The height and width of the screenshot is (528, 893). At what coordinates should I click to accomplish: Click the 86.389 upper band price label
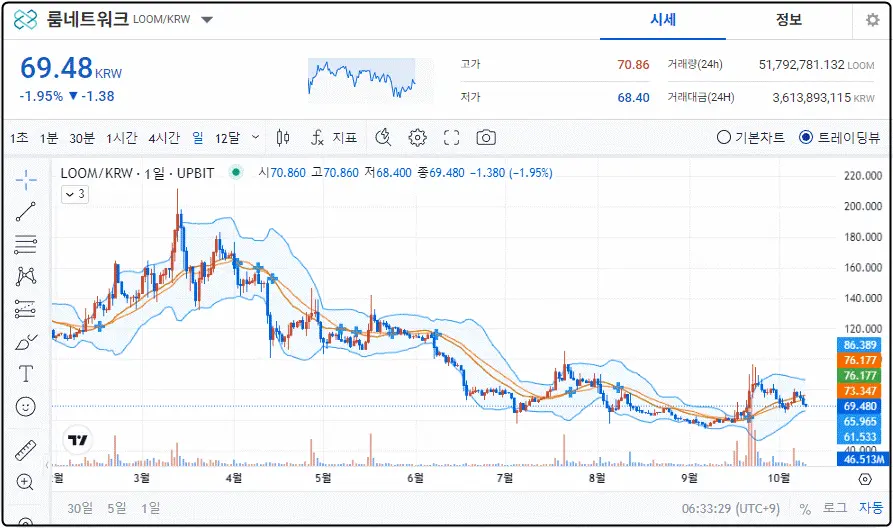click(860, 345)
